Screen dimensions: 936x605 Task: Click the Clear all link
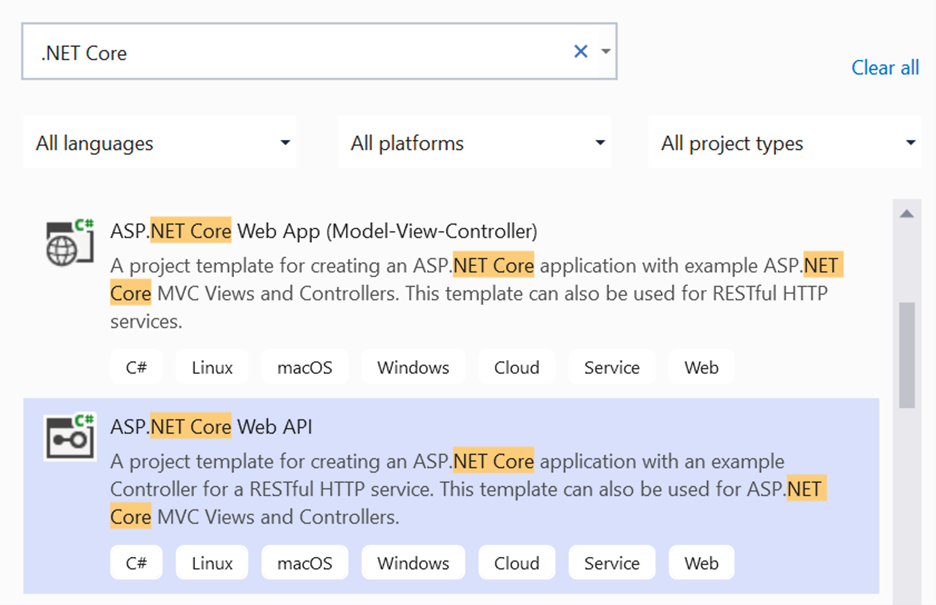[884, 68]
